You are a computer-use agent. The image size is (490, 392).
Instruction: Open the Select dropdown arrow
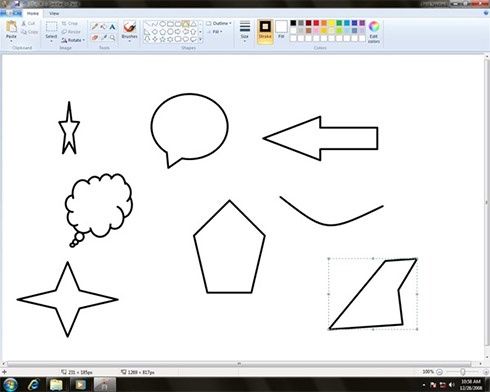pos(51,41)
